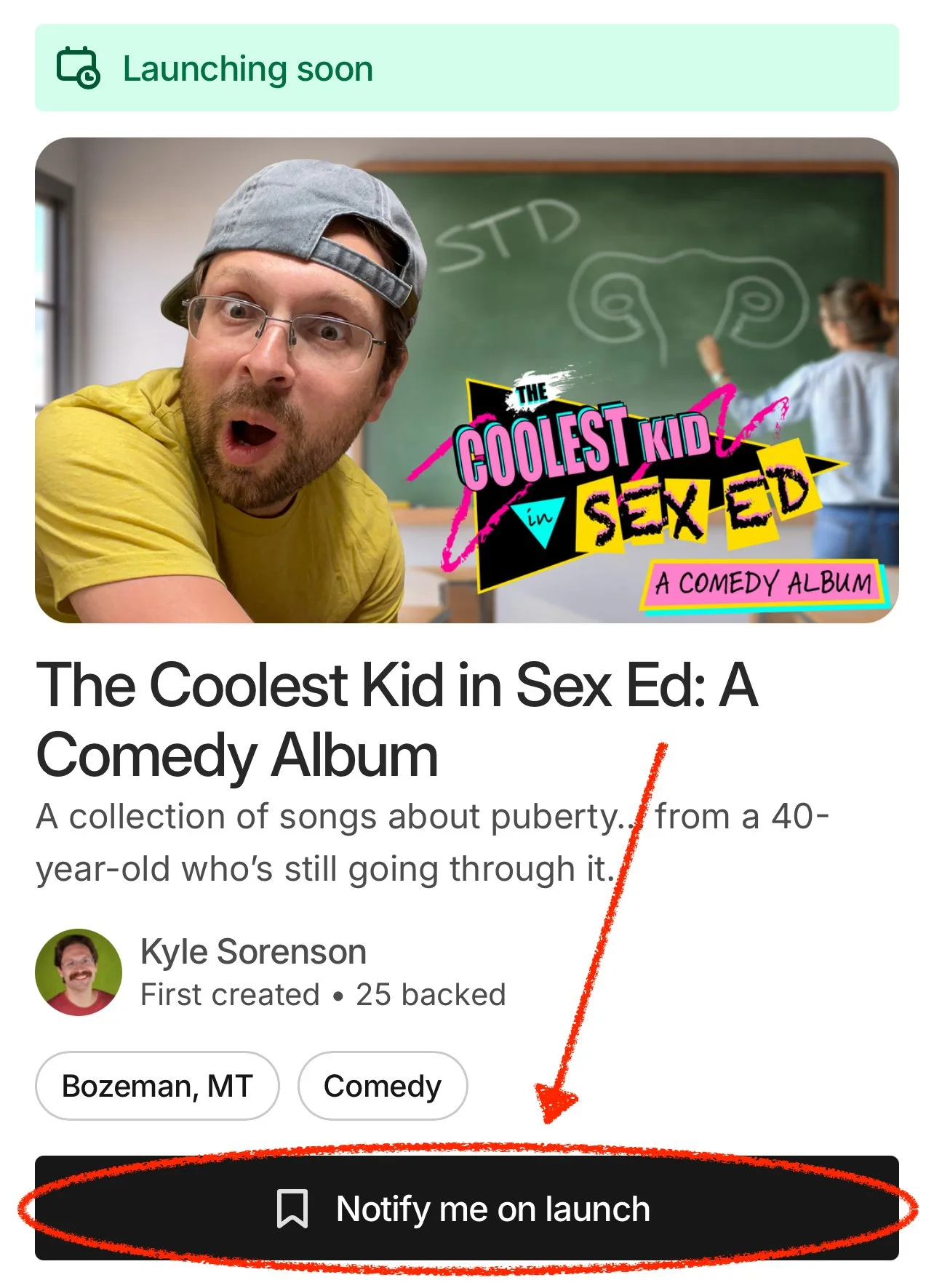Open Kyle Sorenson's profile avatar
Screen dimensions: 934x1288
point(79,972)
